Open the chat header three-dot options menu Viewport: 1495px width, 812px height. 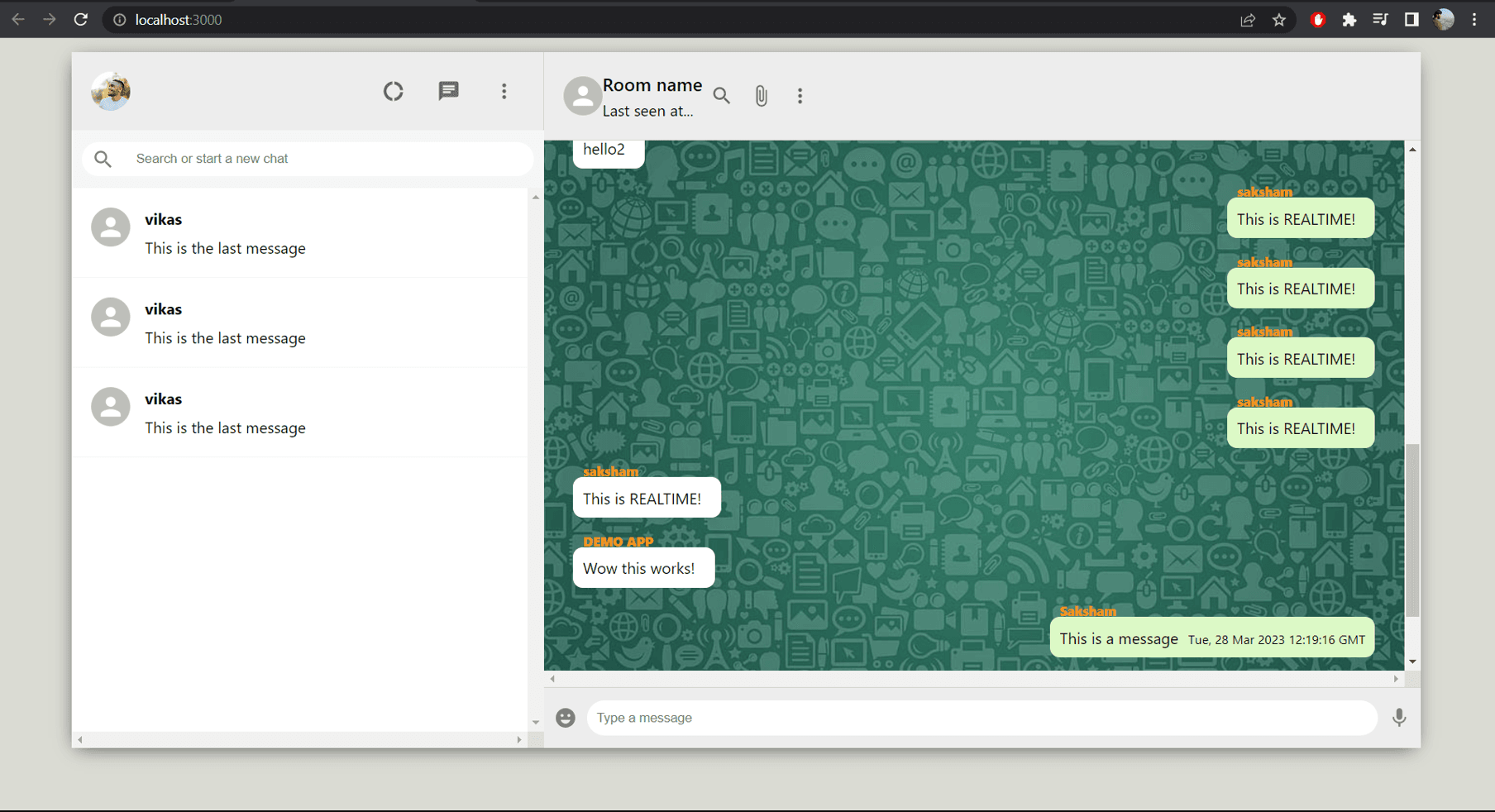800,95
